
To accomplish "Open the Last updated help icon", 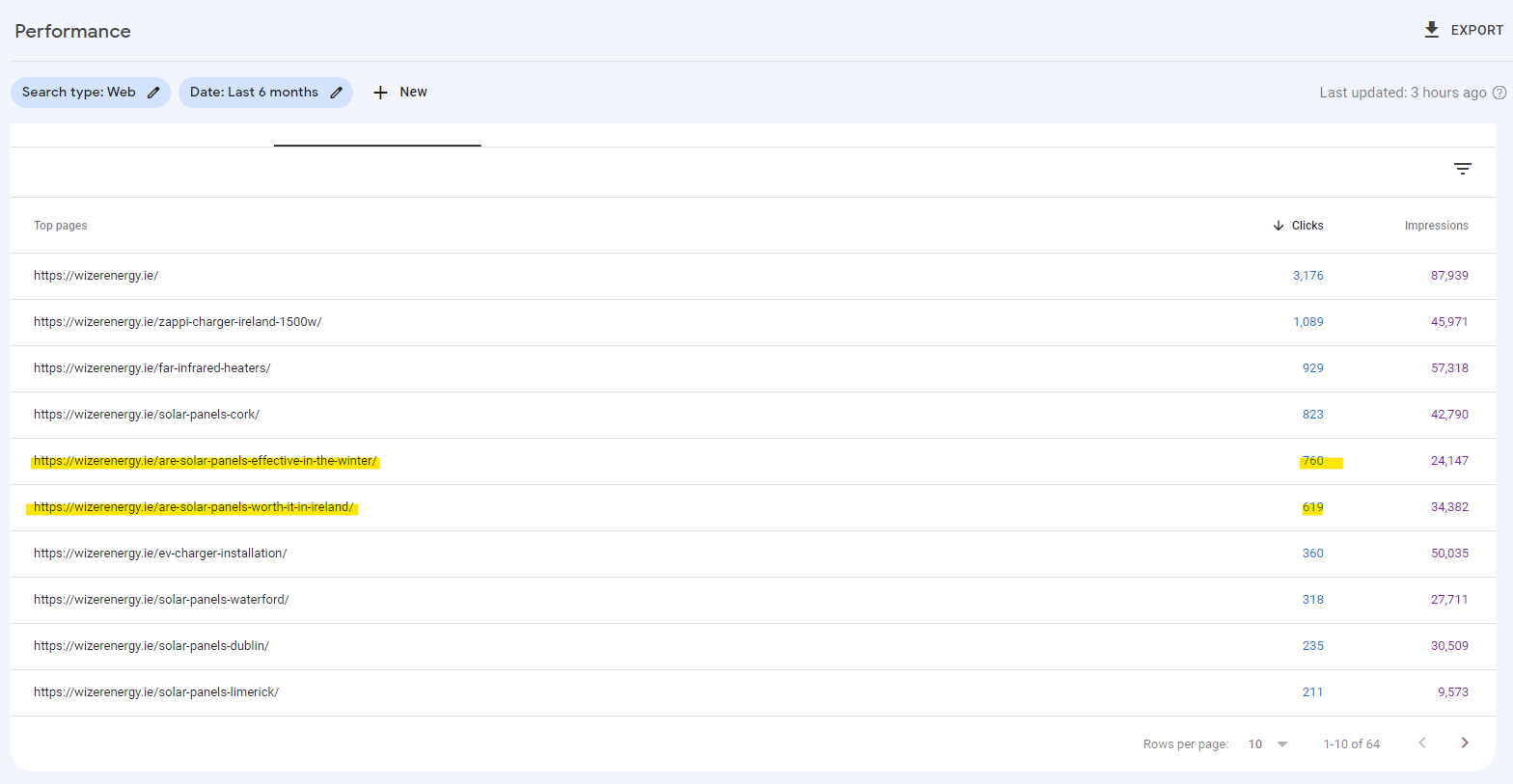I will 1499,93.
